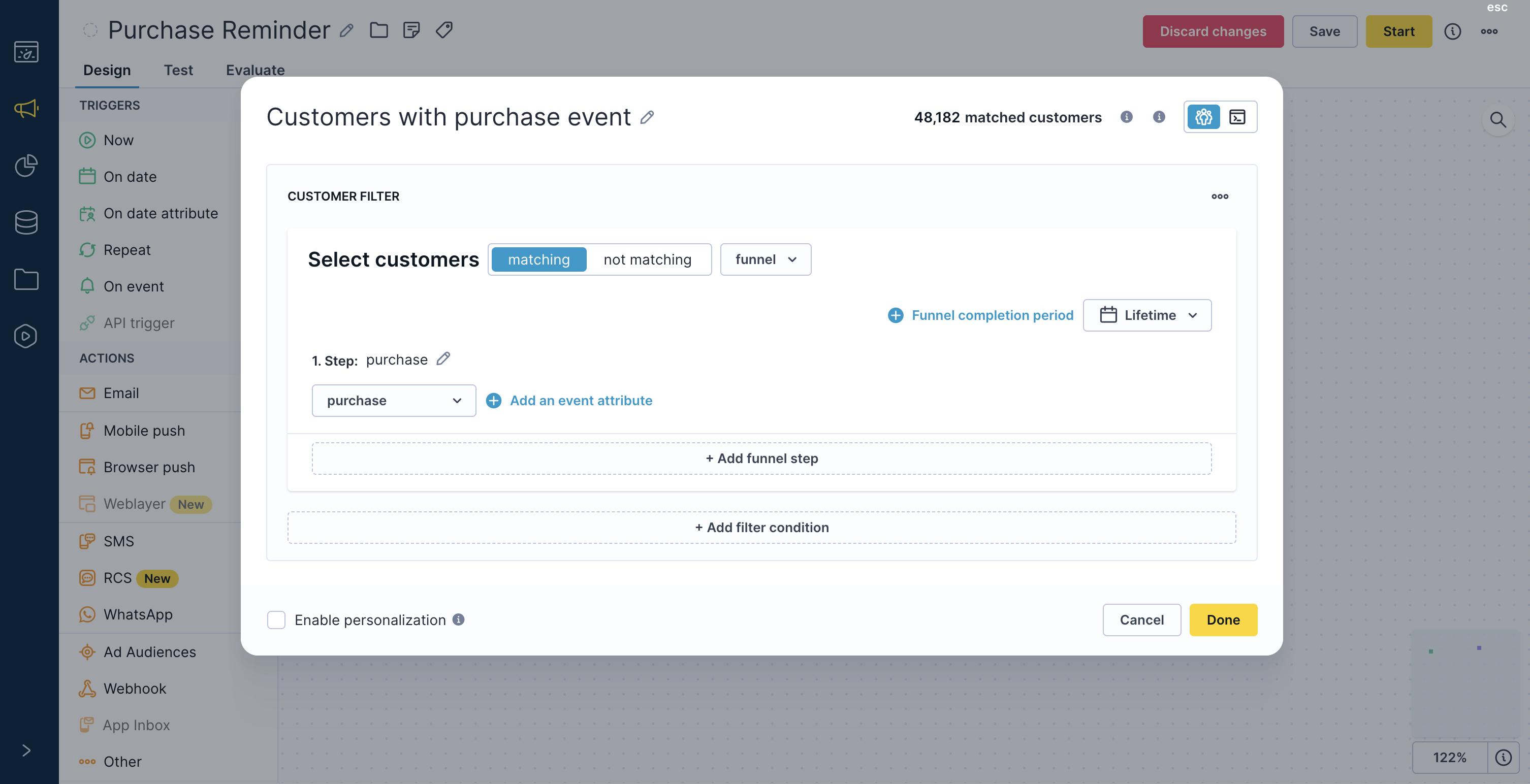Viewport: 1530px width, 784px height.
Task: Click the Done button
Action: [x=1223, y=619]
